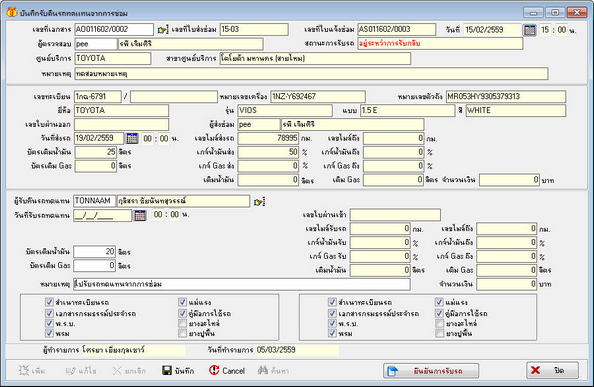Image resolution: width=594 pixels, height=387 pixels.
Task: Click repair notice field AS011602/0003
Action: (397, 30)
